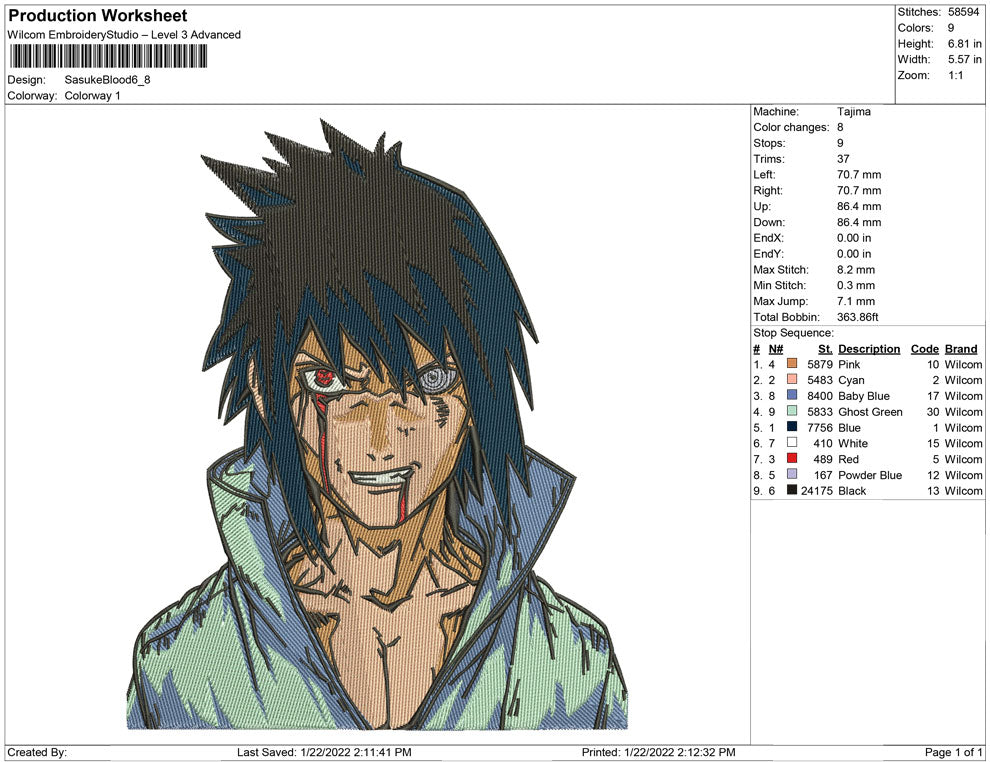Click the 'Printed: 1/22/2022 2:12:32 PM' text

[659, 752]
